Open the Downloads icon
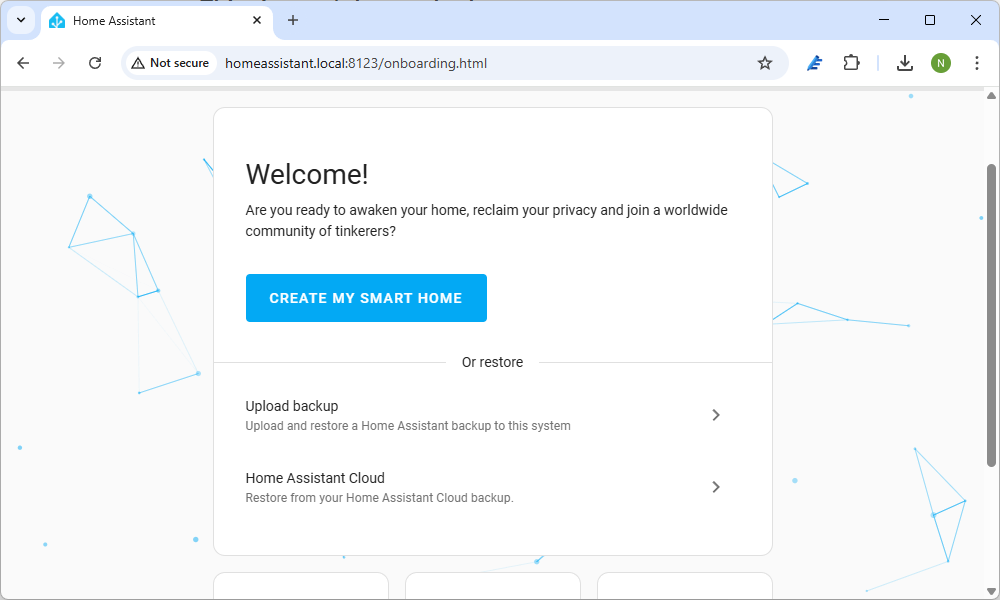 (905, 62)
